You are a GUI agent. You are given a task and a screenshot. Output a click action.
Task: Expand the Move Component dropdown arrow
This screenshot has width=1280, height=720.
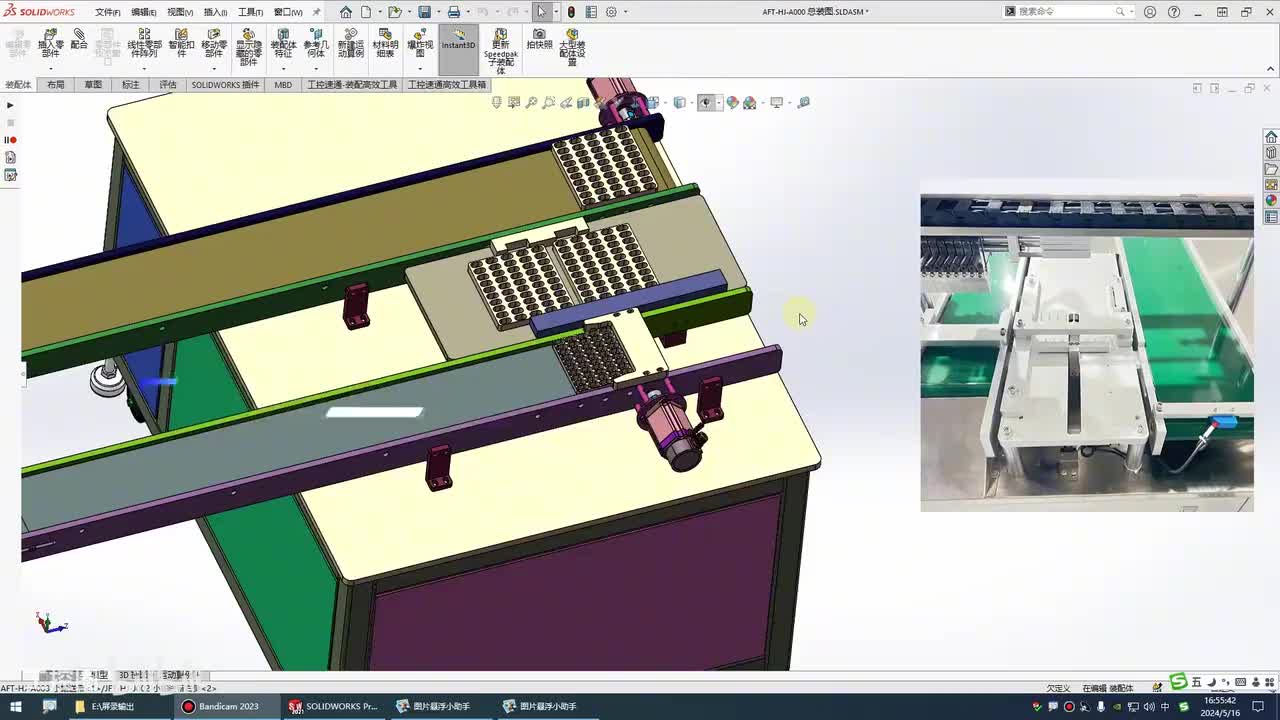coord(214,68)
